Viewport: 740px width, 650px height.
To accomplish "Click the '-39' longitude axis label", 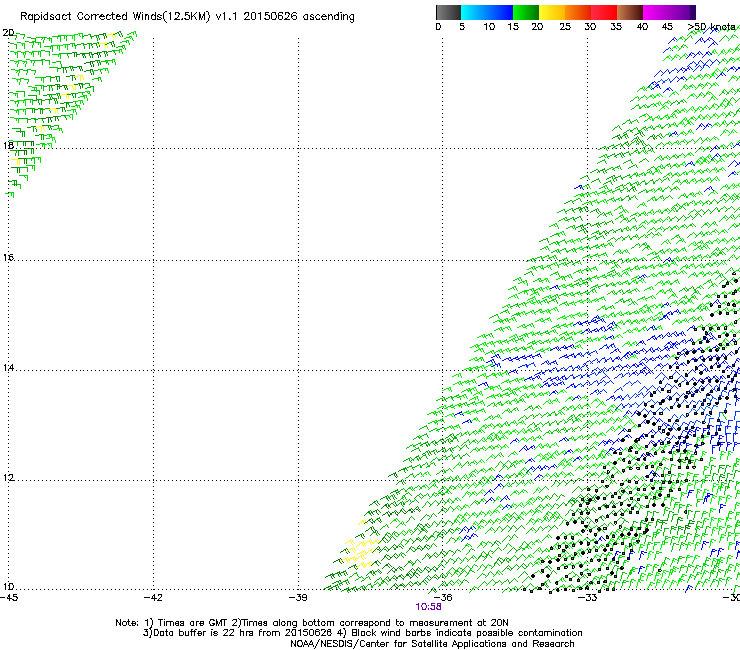I will click(298, 598).
